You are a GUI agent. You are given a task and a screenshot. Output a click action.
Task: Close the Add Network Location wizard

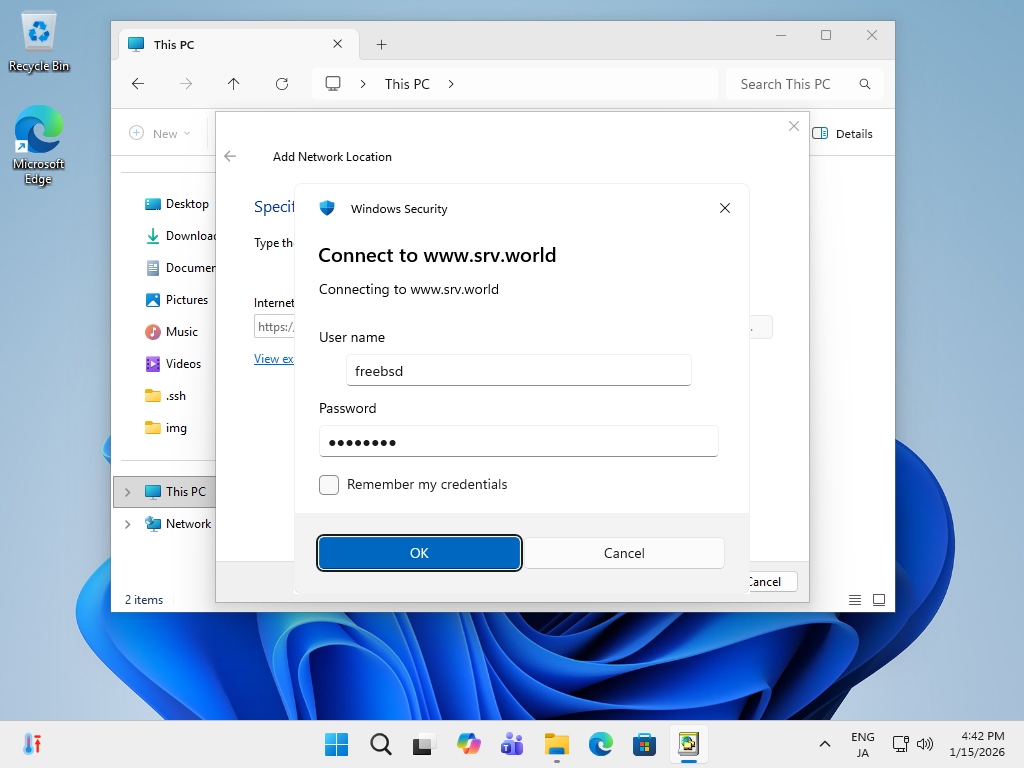pos(793,126)
